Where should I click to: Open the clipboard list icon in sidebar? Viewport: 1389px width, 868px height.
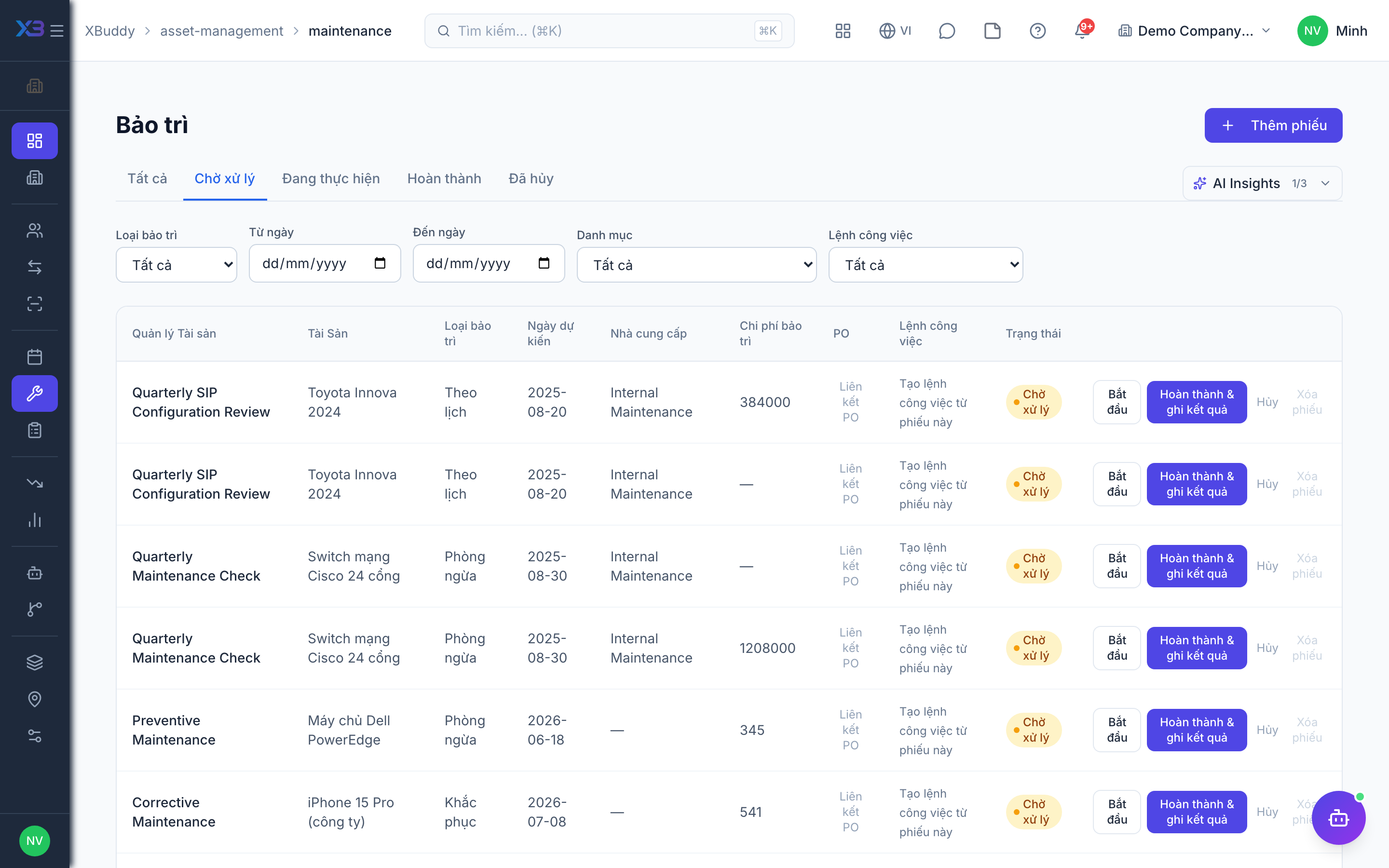pyautogui.click(x=34, y=430)
